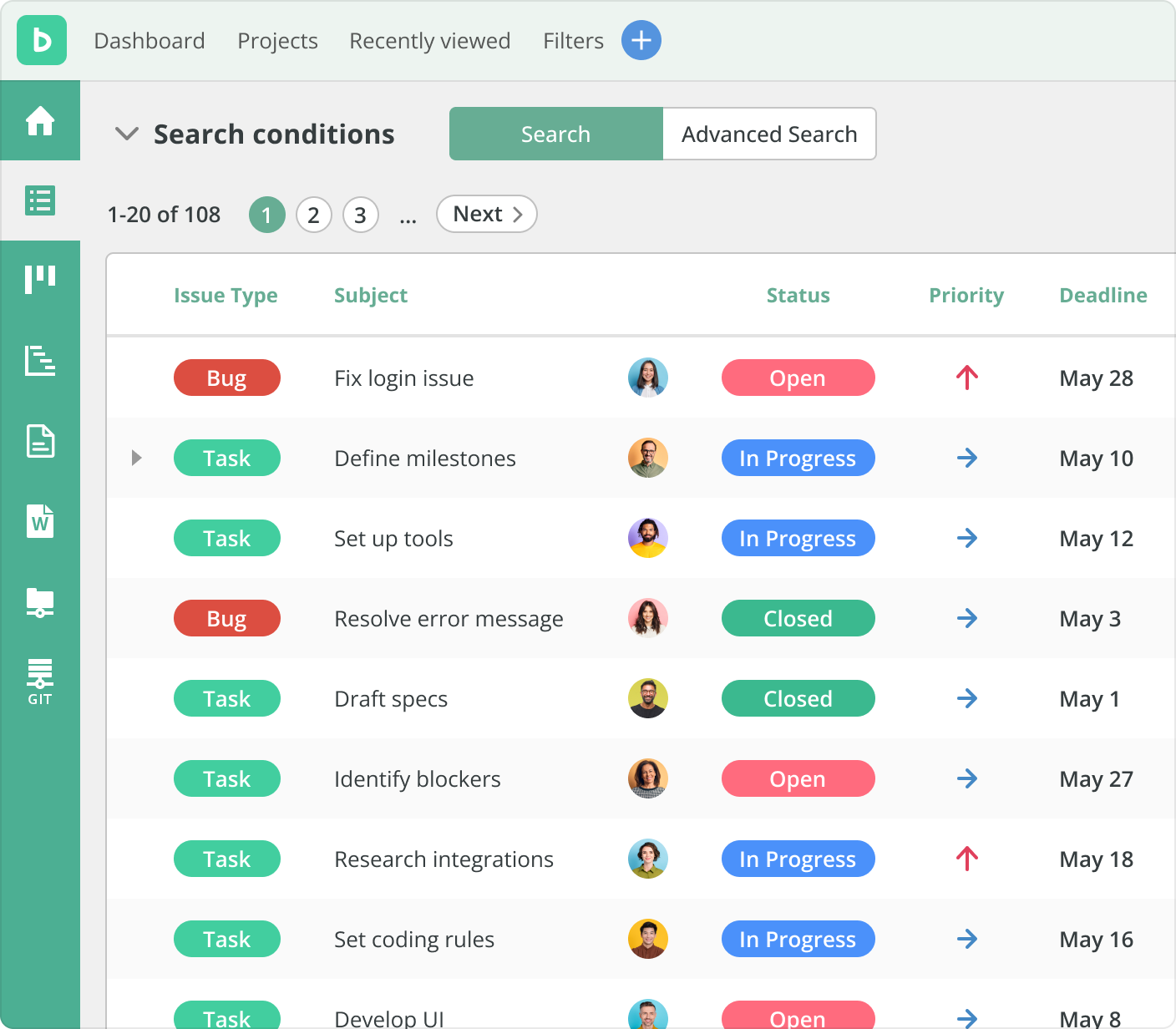Open the Recently viewed menu
Viewport: 1176px width, 1029px height.
point(429,41)
